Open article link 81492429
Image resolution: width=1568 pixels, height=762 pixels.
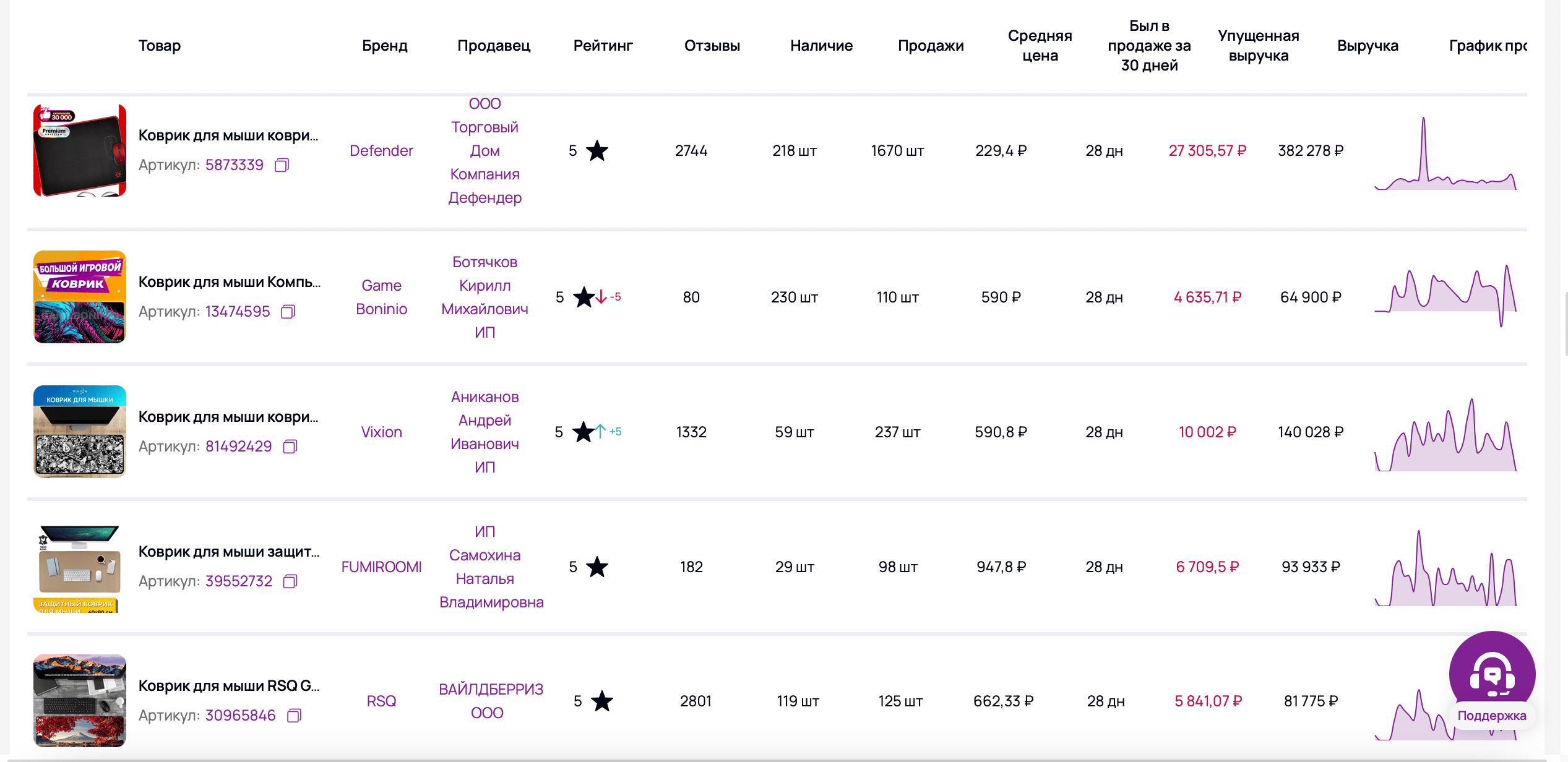[x=238, y=447]
